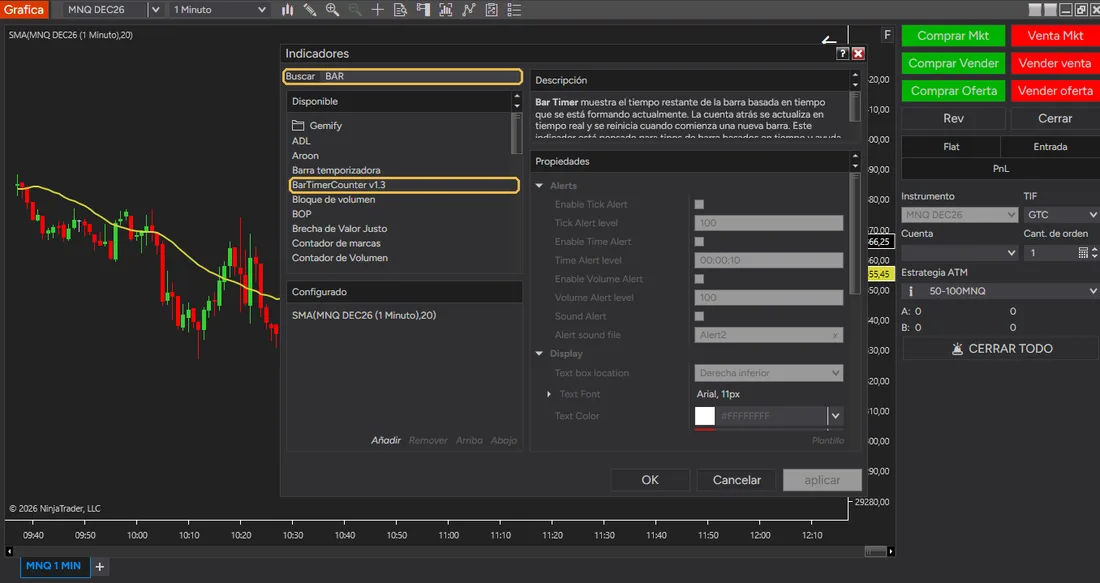Click the Venta Mkt button
This screenshot has height=583, width=1100.
[x=1055, y=36]
